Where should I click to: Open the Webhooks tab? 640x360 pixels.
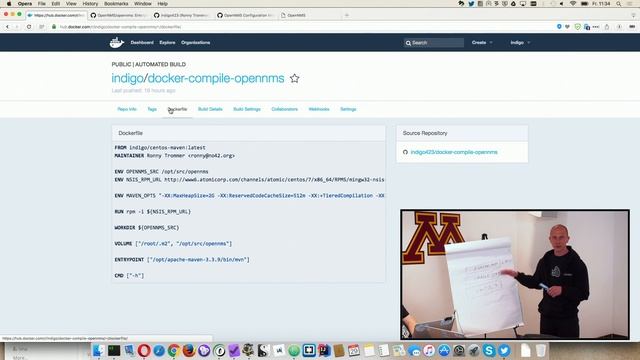coord(319,109)
